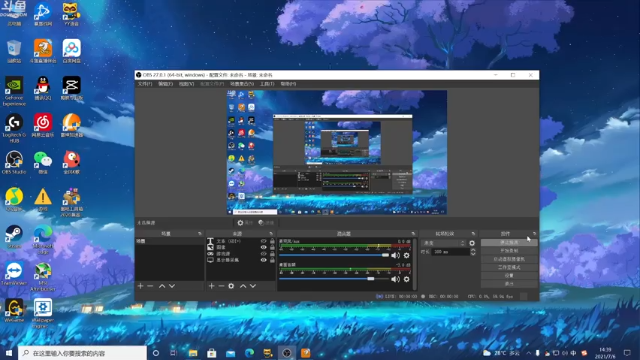Toggle visibility eye of text source
640x360 pixels.
point(263,241)
